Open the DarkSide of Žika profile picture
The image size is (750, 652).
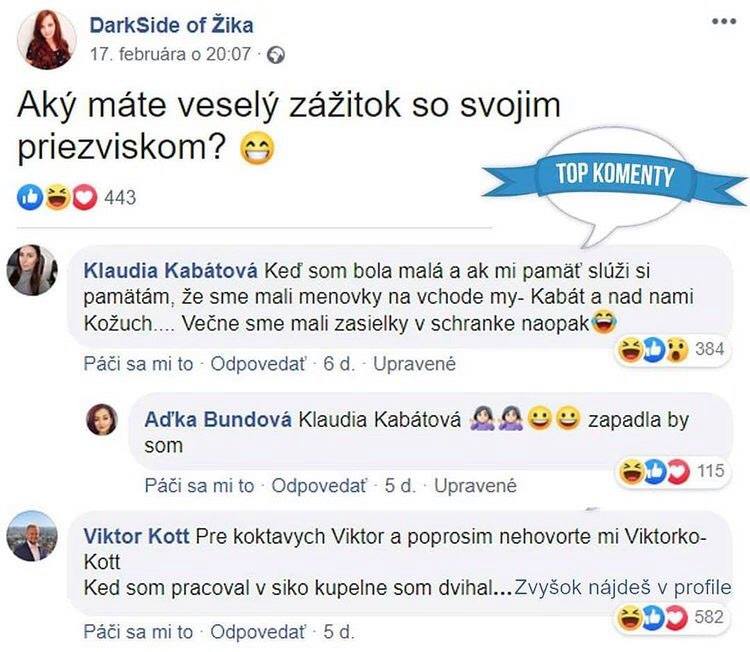click(x=46, y=39)
